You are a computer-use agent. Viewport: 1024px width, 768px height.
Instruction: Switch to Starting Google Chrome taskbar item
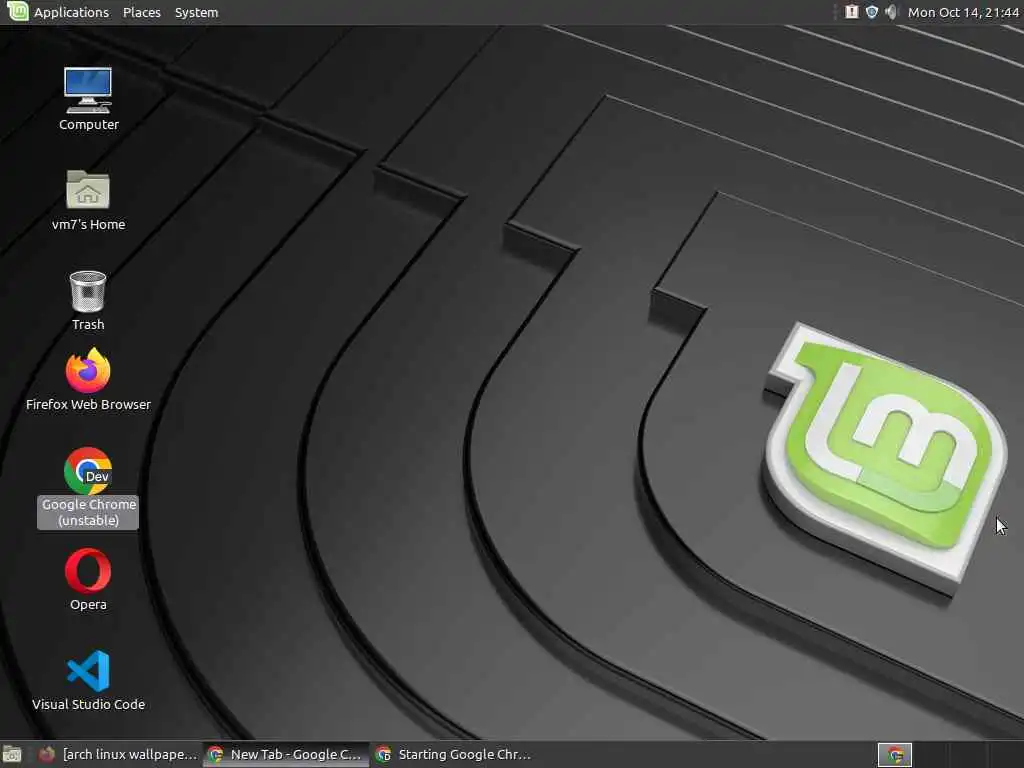tap(453, 755)
